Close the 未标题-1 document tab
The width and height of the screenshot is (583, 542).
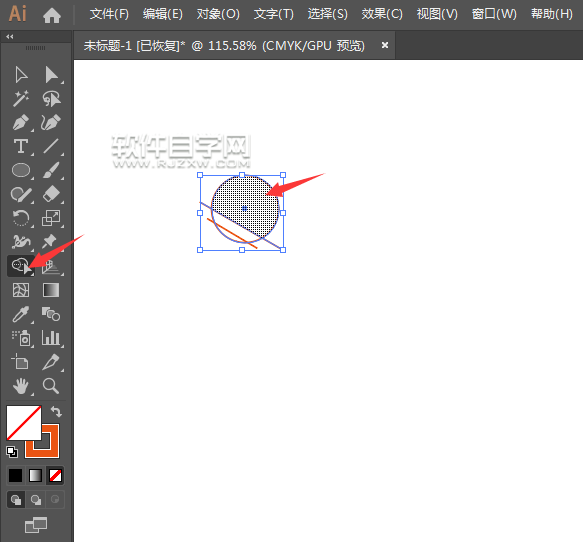385,45
